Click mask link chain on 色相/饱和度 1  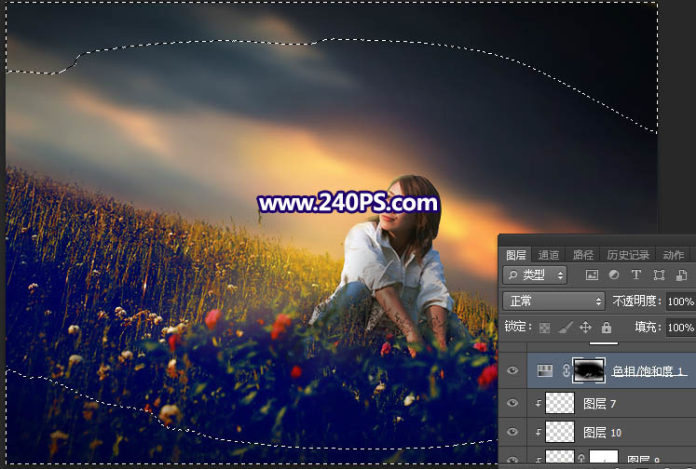[x=566, y=370]
